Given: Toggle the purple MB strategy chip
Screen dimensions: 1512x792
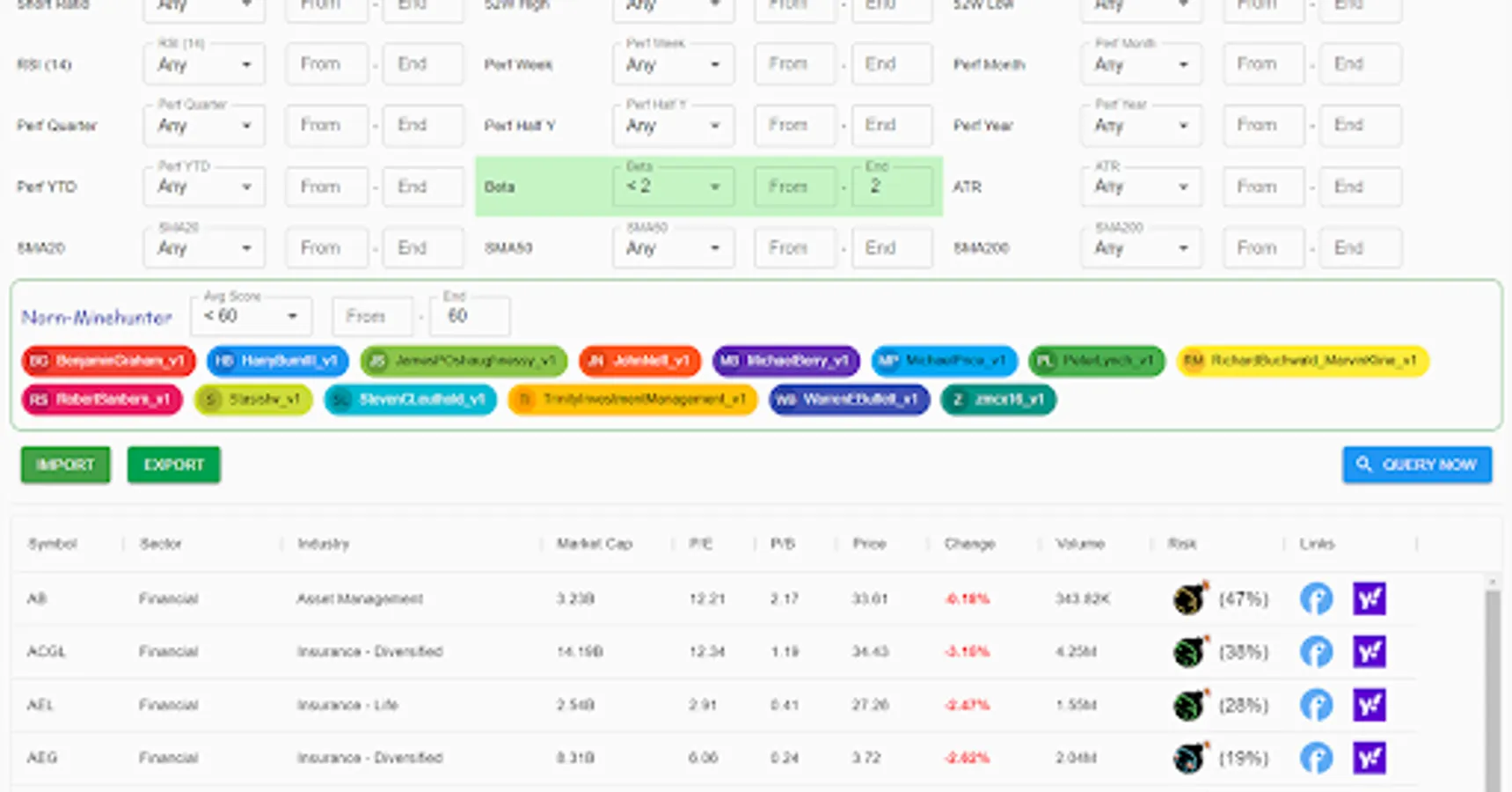Looking at the screenshot, I should pyautogui.click(x=786, y=361).
